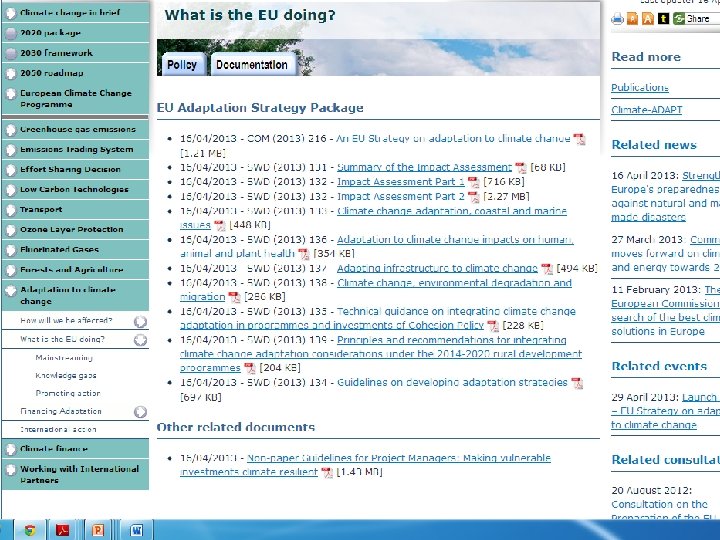The height and width of the screenshot is (540, 720).
Task: Open PDF icon beside investments climate resilient
Action: 326,472
